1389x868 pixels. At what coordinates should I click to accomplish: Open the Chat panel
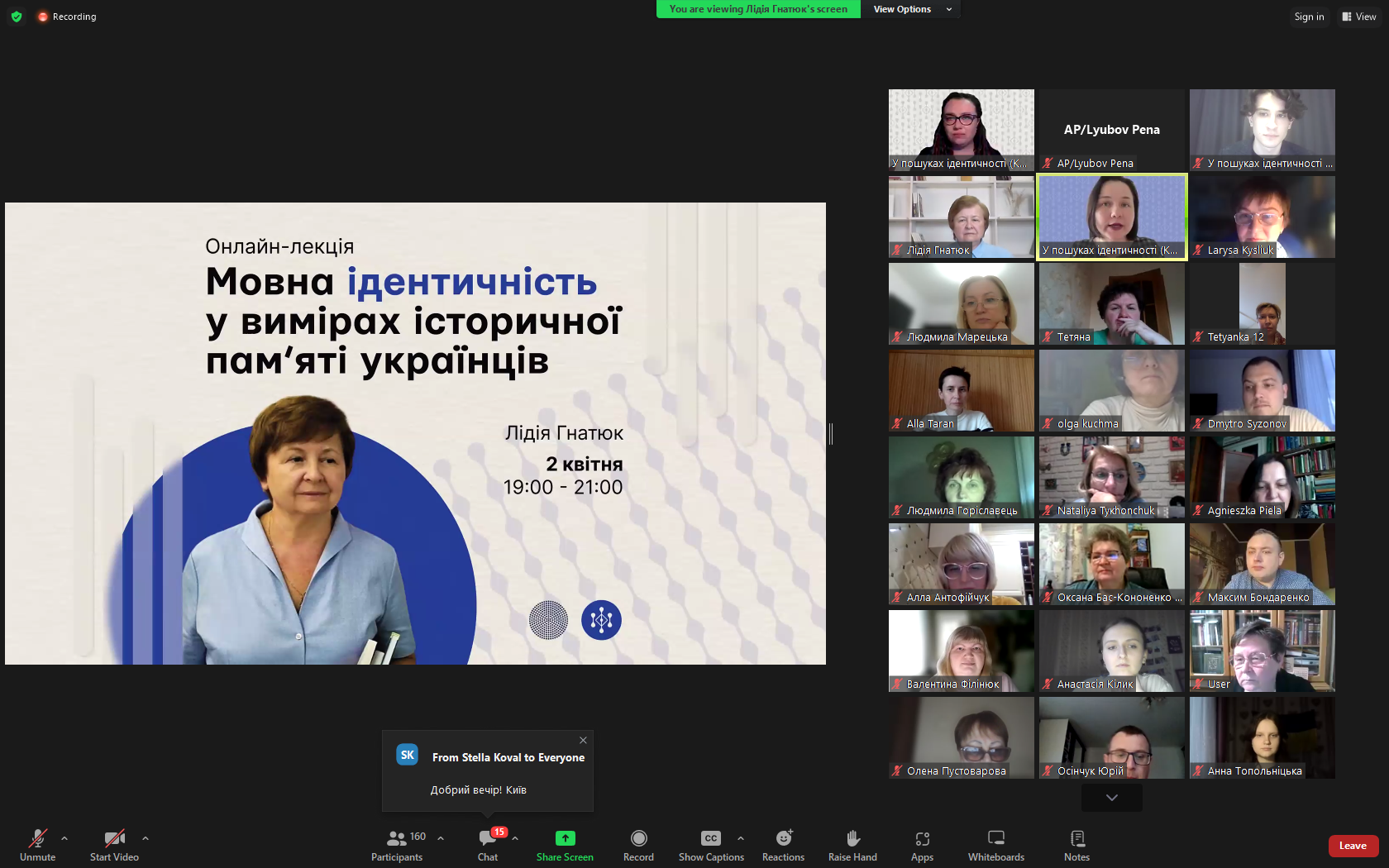coord(488,844)
